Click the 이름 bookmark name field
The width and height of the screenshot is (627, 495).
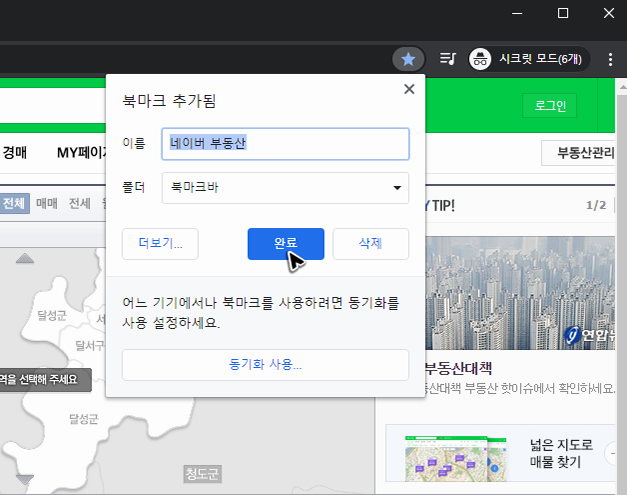coord(285,144)
